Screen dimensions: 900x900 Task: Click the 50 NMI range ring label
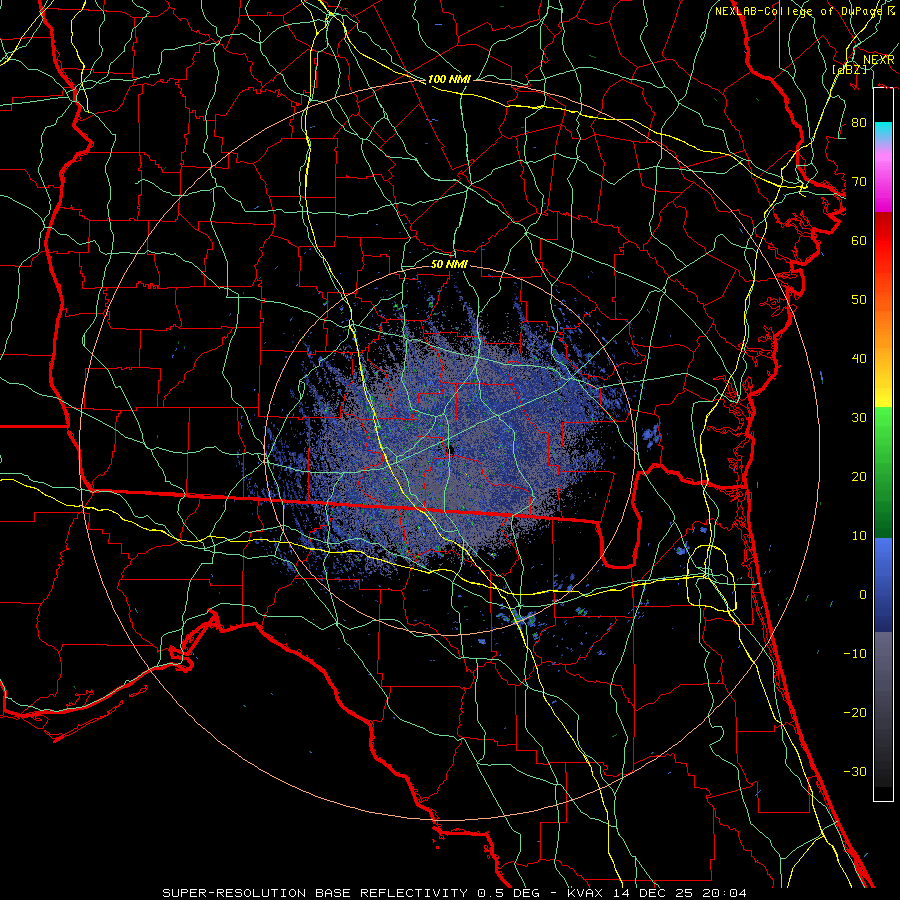coord(449,264)
